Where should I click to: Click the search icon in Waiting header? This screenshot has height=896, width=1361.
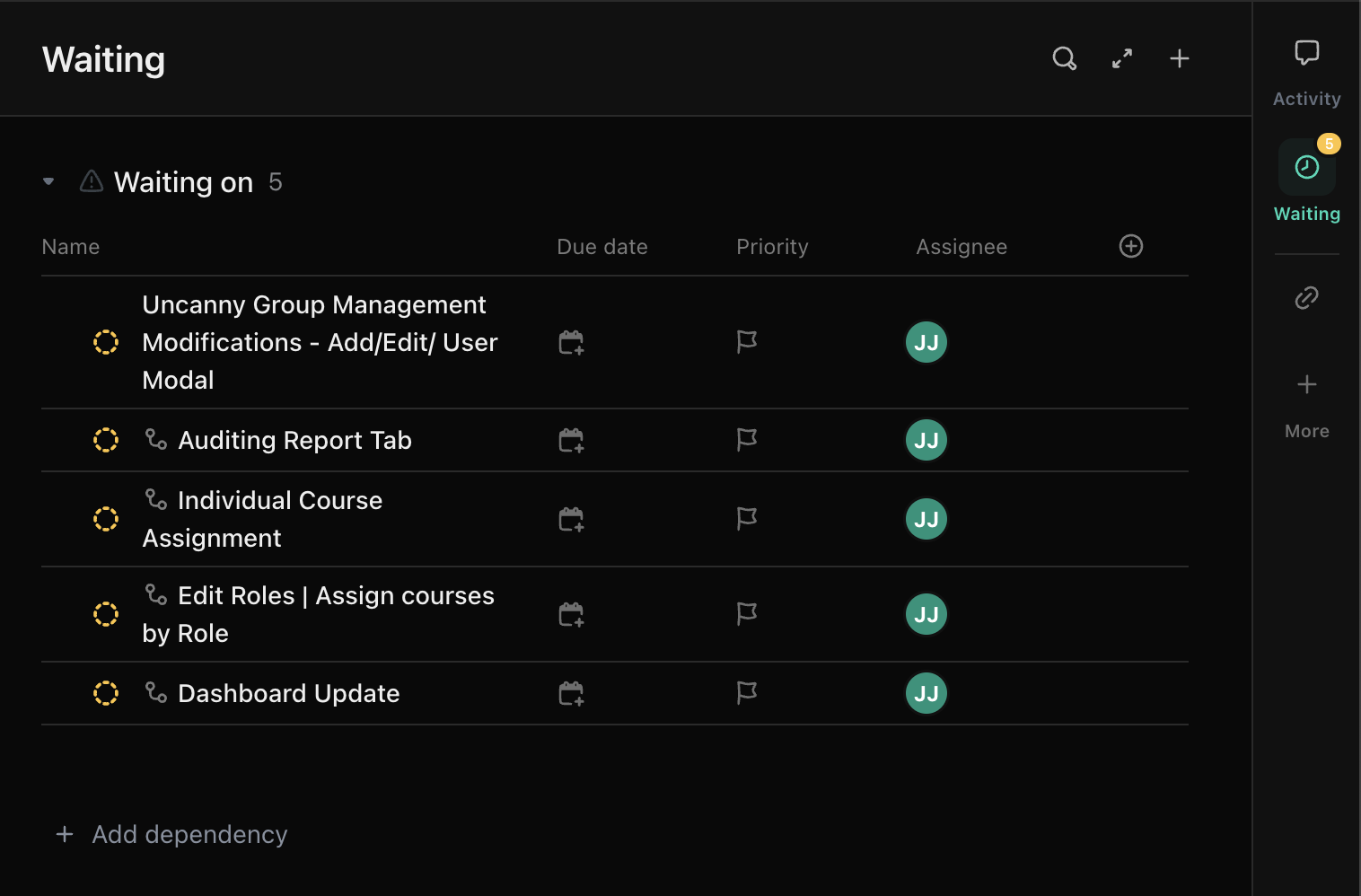pos(1064,59)
